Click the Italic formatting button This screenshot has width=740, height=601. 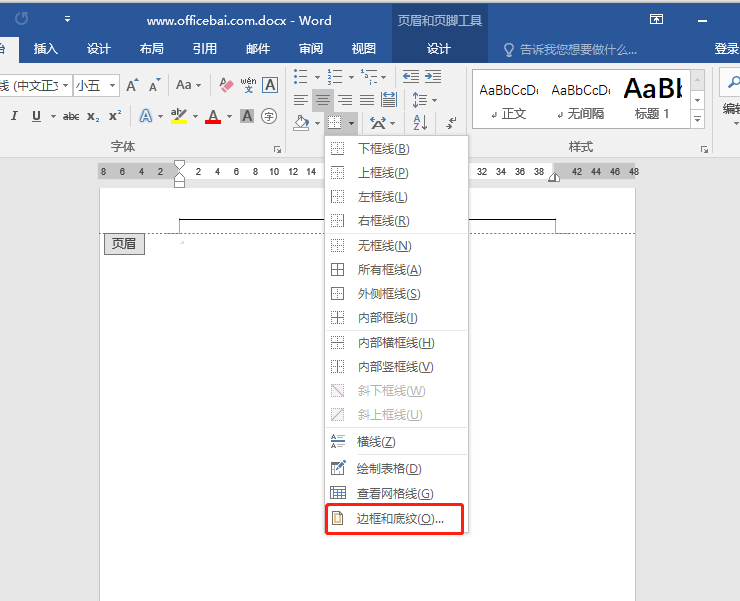(x=14, y=116)
